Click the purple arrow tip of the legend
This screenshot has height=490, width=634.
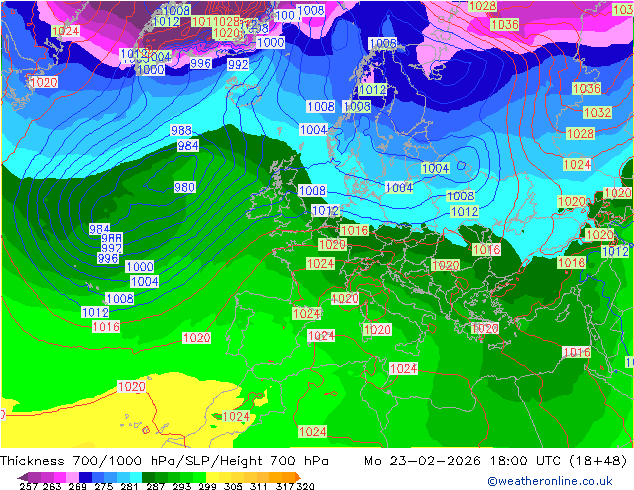(22, 477)
